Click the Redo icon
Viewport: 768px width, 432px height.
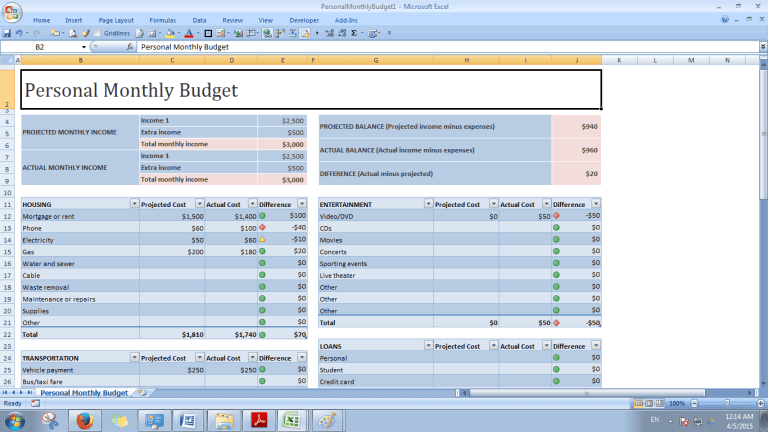(37, 33)
